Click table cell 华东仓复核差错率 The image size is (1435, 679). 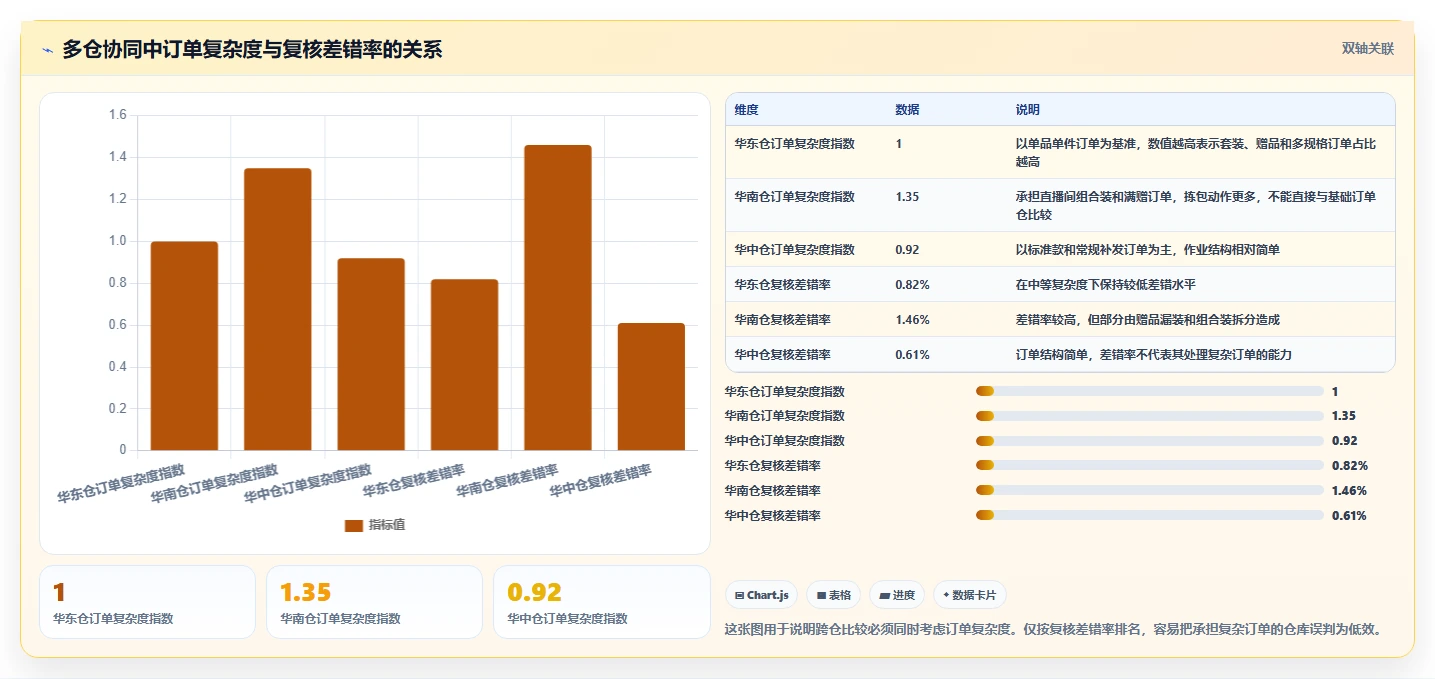(782, 285)
